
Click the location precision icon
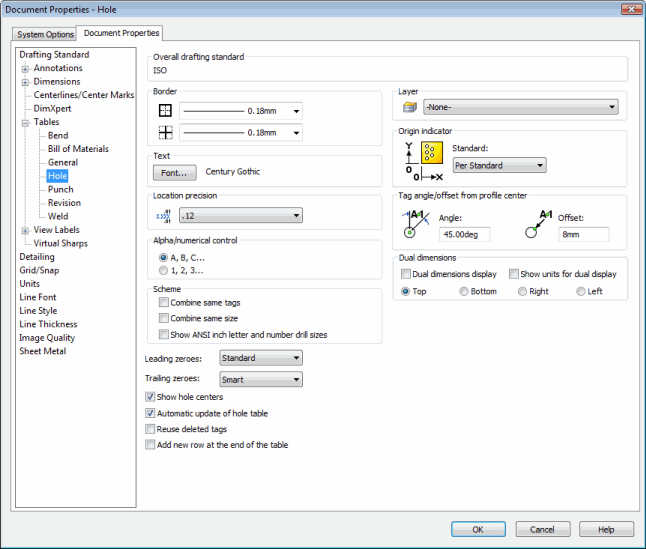point(164,215)
